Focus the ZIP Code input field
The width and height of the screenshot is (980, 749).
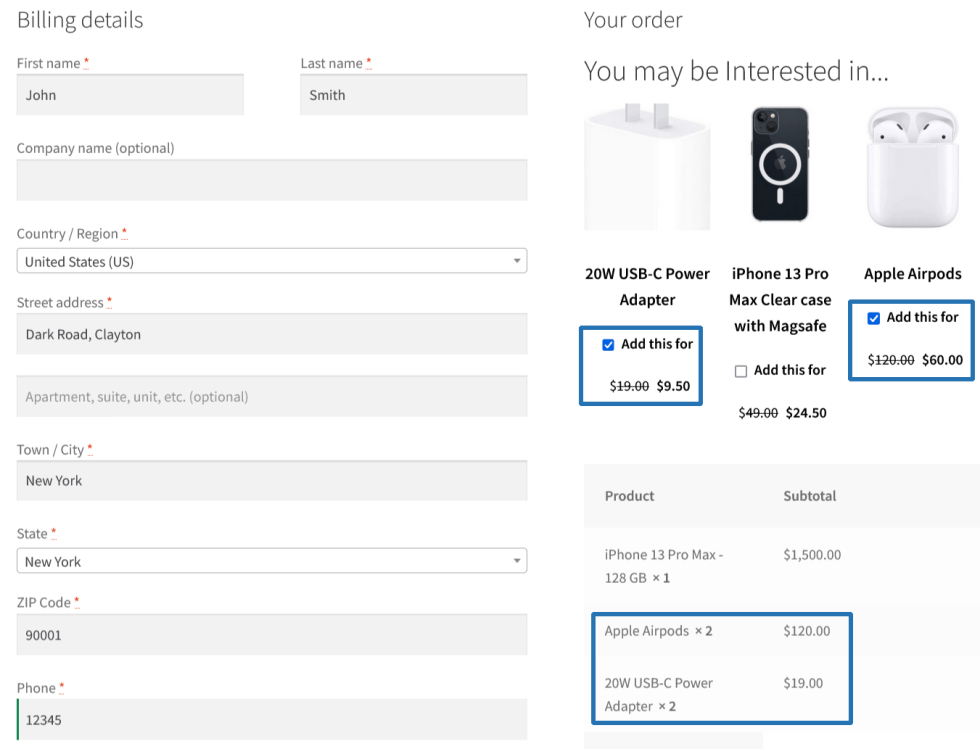pos(271,634)
